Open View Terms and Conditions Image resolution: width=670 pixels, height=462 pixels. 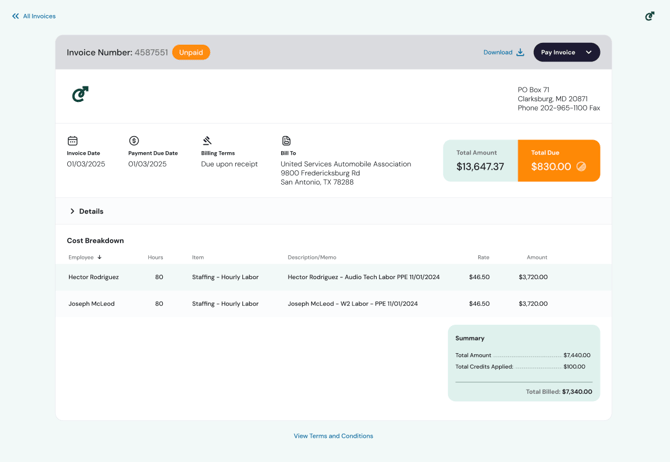click(333, 436)
